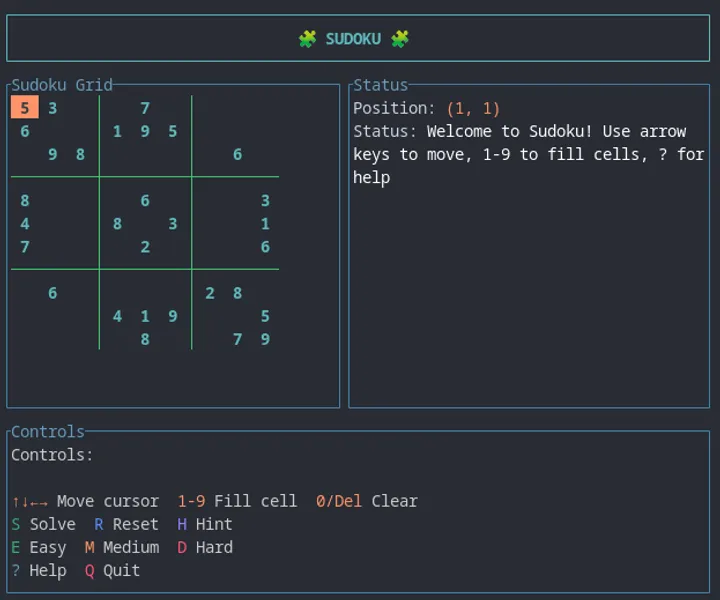Select the orange highlighted cell containing 5
The height and width of the screenshot is (600, 720).
tap(25, 108)
